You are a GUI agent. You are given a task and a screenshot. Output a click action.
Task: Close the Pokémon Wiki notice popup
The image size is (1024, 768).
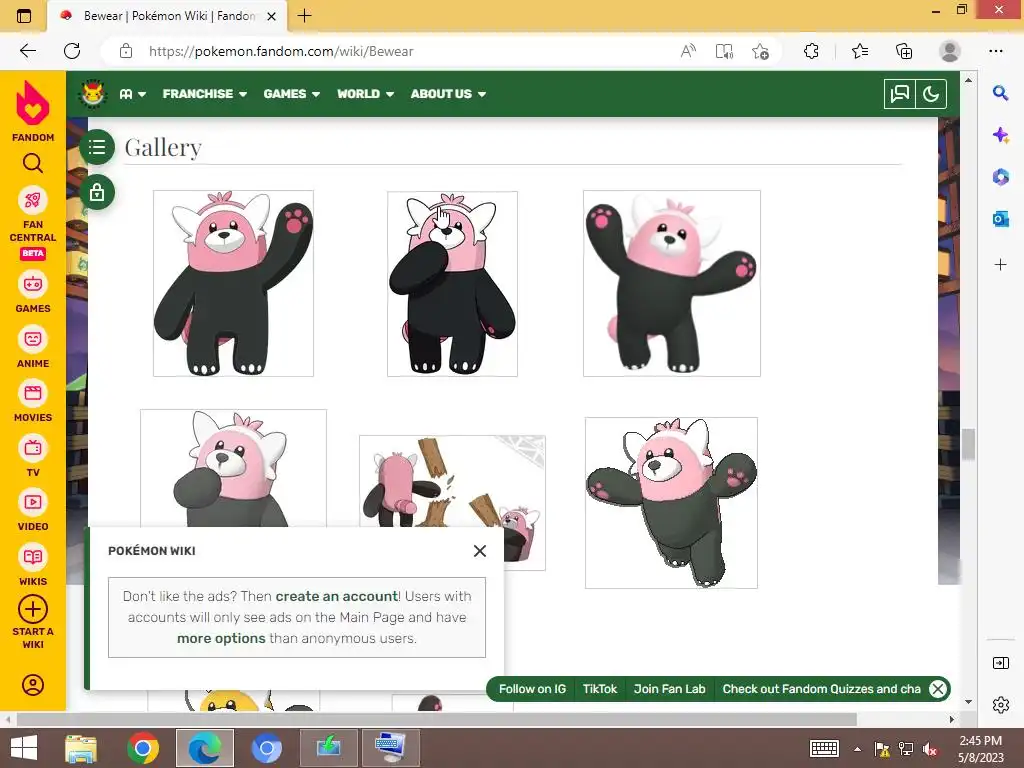pyautogui.click(x=480, y=551)
